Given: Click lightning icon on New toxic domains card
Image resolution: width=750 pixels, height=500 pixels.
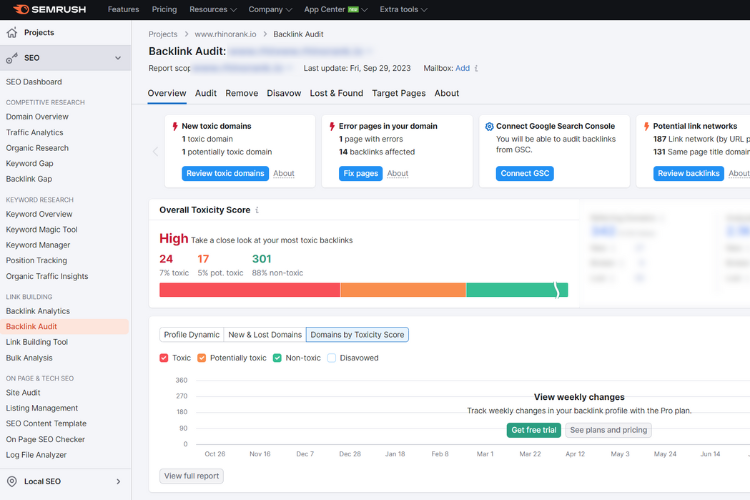Looking at the screenshot, I should (x=175, y=126).
